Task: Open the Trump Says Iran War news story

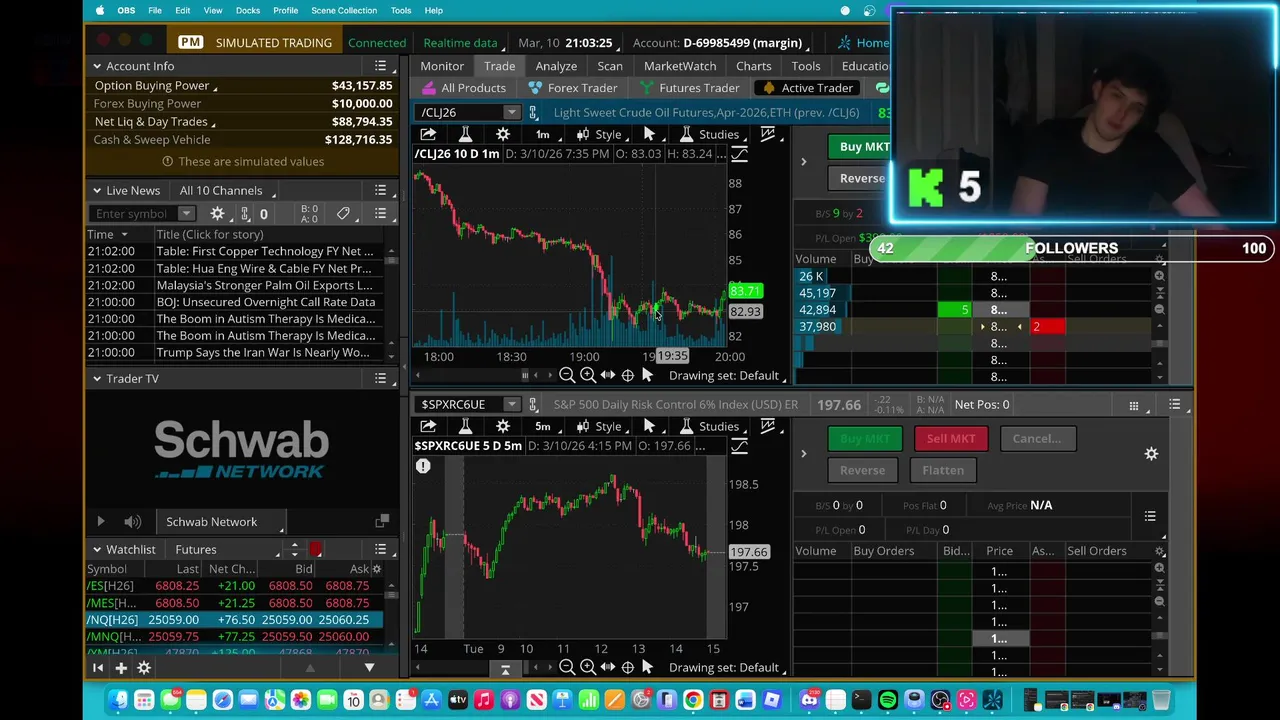Action: (263, 352)
